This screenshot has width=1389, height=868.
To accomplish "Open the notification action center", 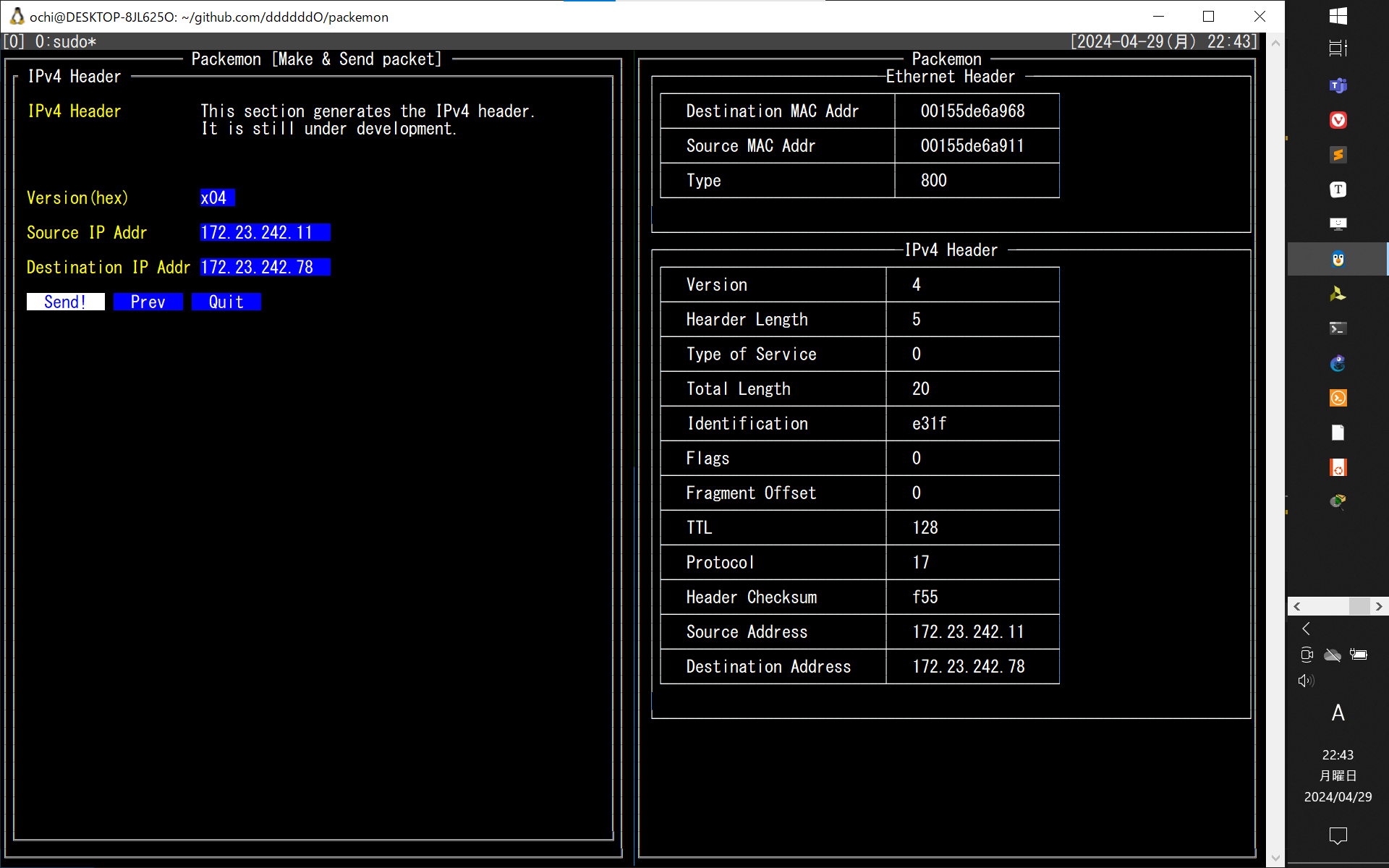I will click(x=1338, y=836).
